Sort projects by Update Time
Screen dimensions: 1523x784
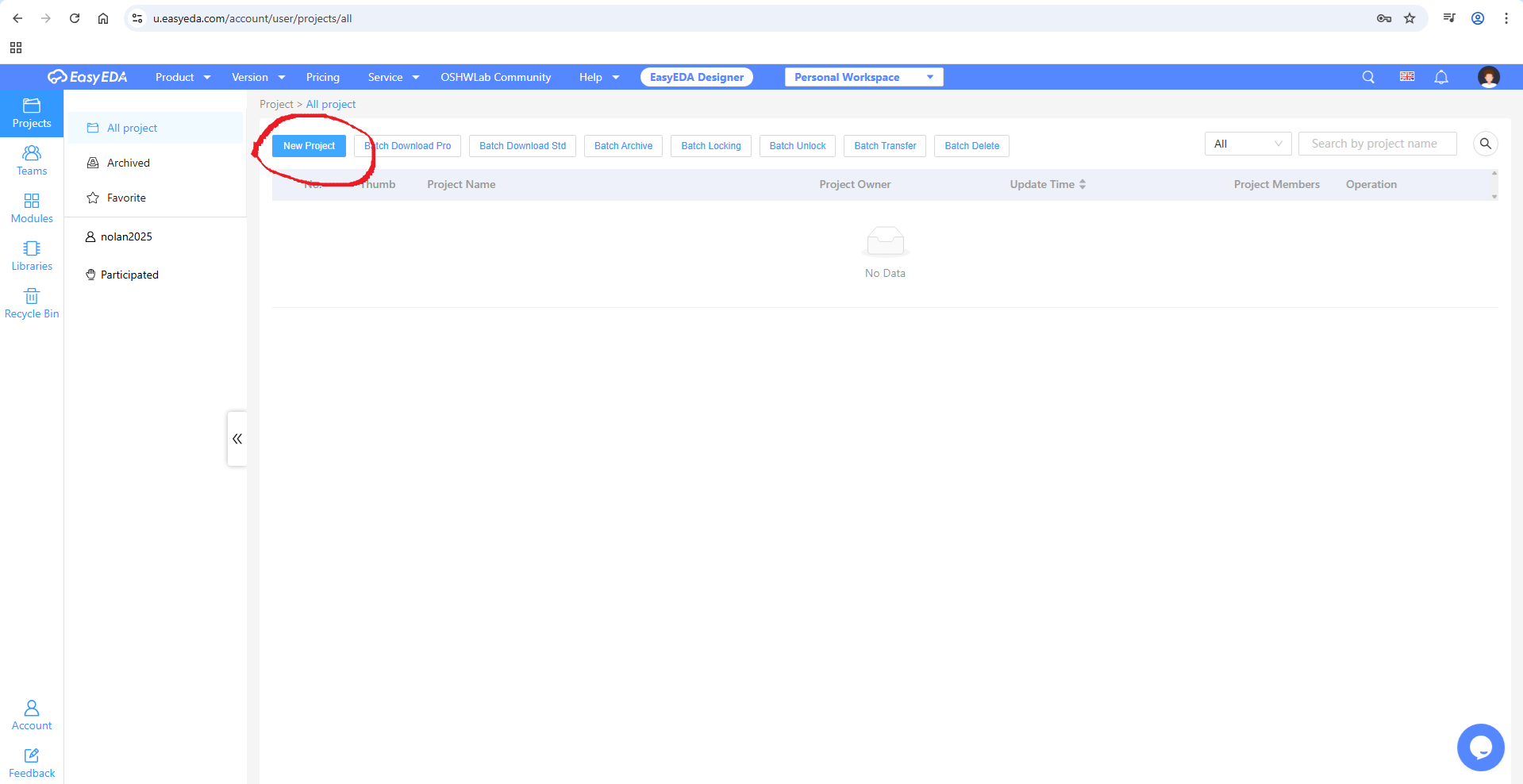click(1048, 184)
